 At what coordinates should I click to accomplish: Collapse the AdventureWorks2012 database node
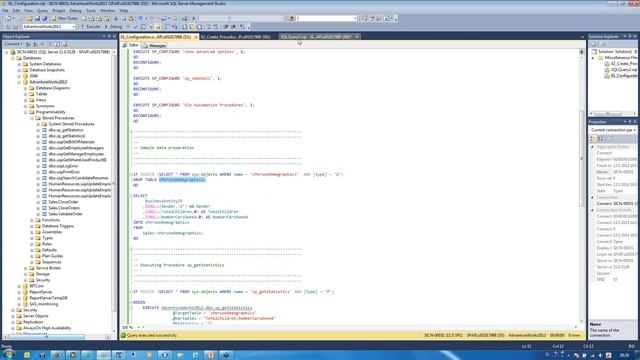pos(19,82)
